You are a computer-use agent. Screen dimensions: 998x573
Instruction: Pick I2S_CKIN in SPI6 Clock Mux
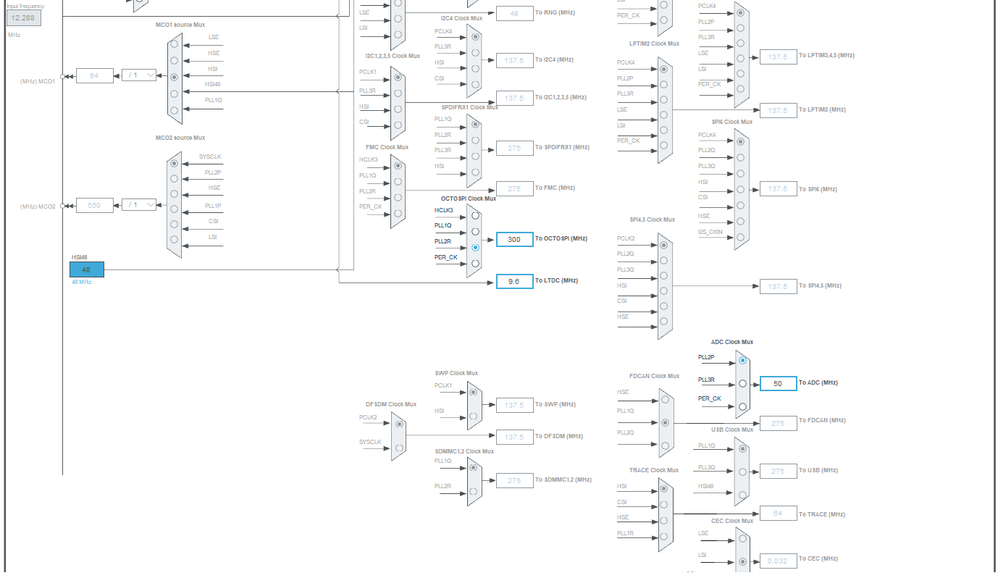click(x=741, y=237)
